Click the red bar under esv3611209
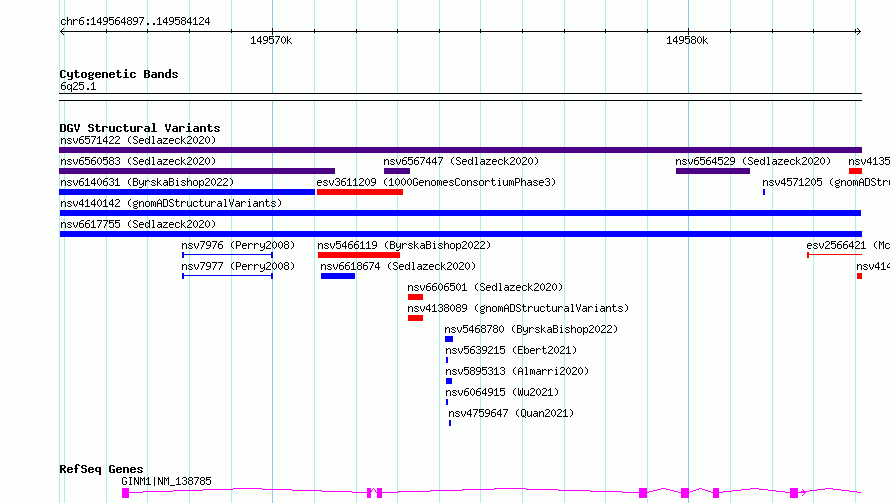Viewport: 890px width, 503px height. pos(360,192)
